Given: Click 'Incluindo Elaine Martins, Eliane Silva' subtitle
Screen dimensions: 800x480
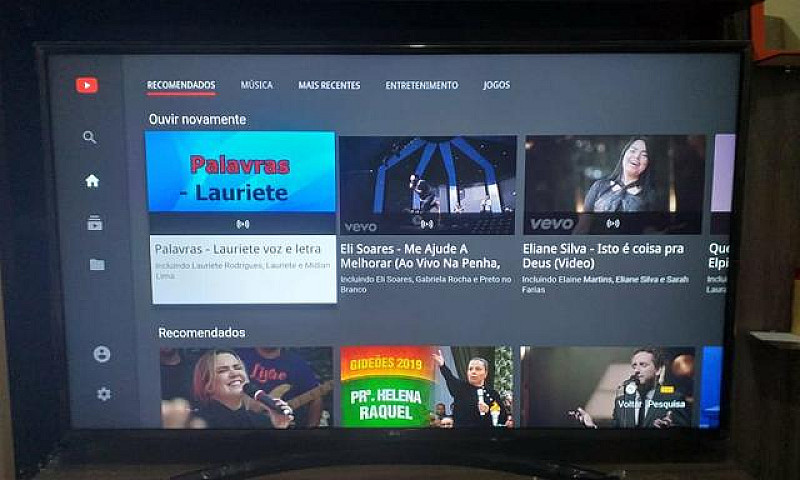Looking at the screenshot, I should click(605, 284).
